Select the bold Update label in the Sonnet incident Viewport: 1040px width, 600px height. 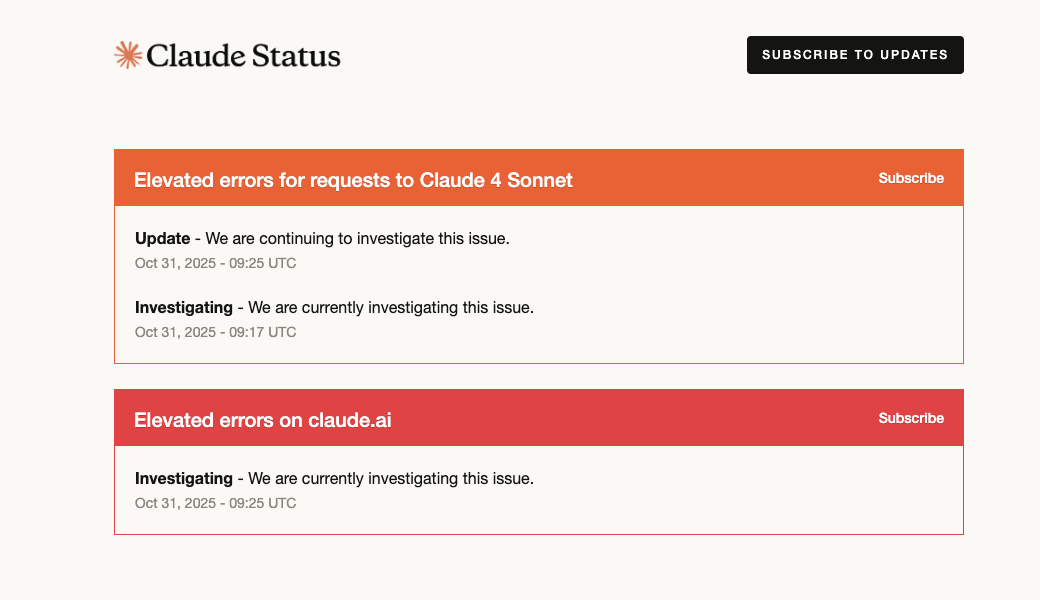161,238
